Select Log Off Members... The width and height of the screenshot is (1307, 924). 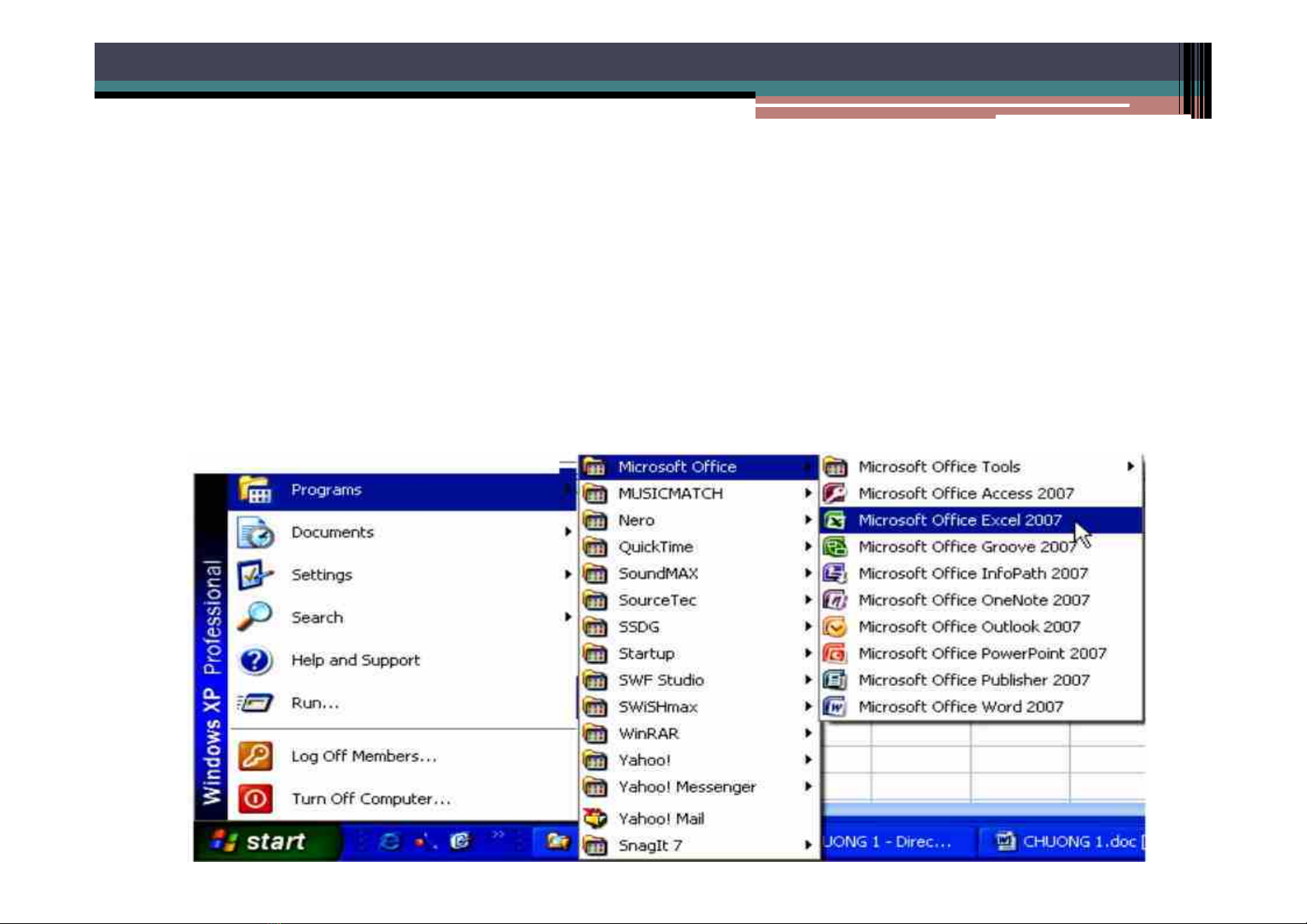coord(364,756)
